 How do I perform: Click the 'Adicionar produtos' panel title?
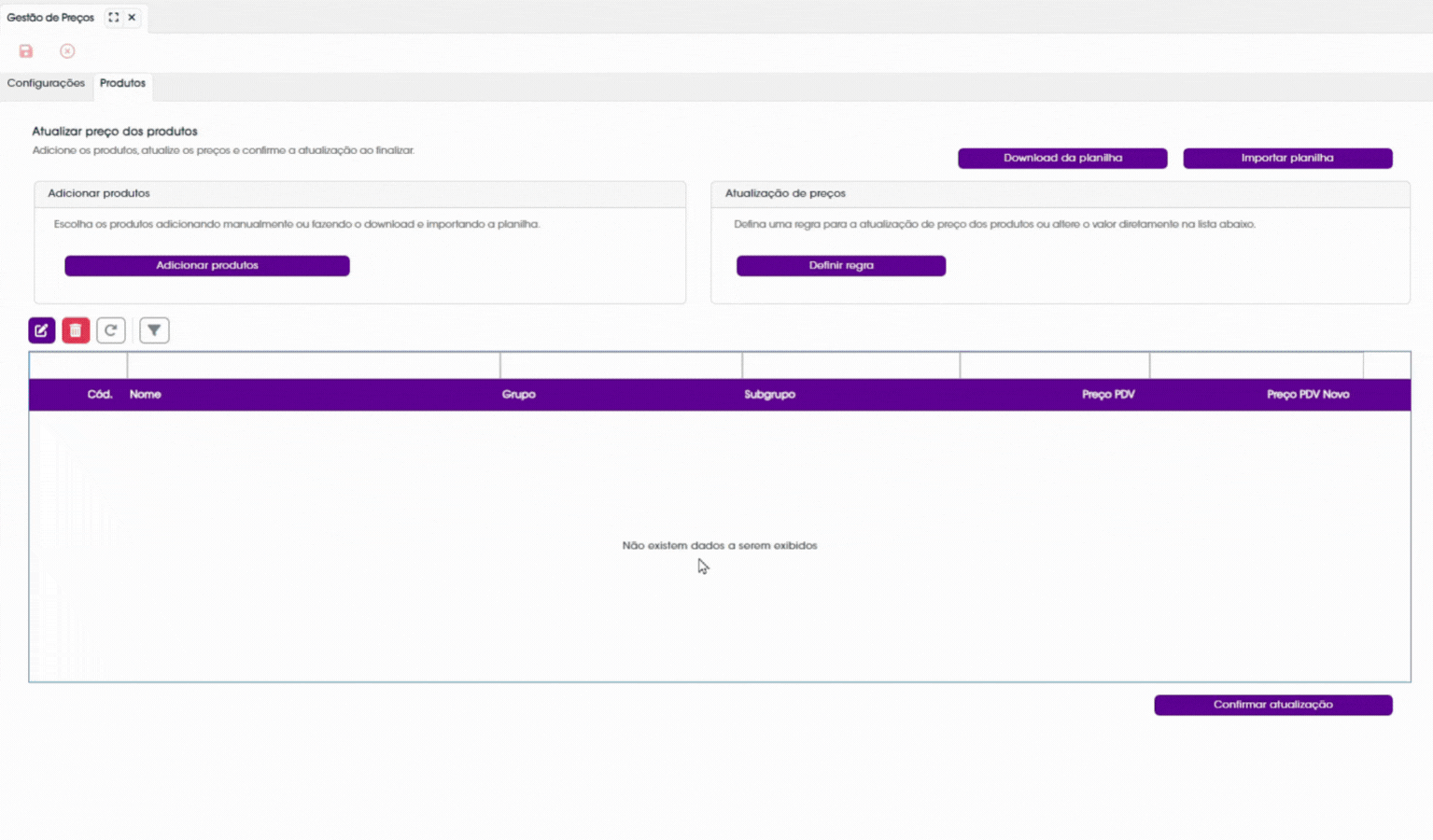point(99,193)
